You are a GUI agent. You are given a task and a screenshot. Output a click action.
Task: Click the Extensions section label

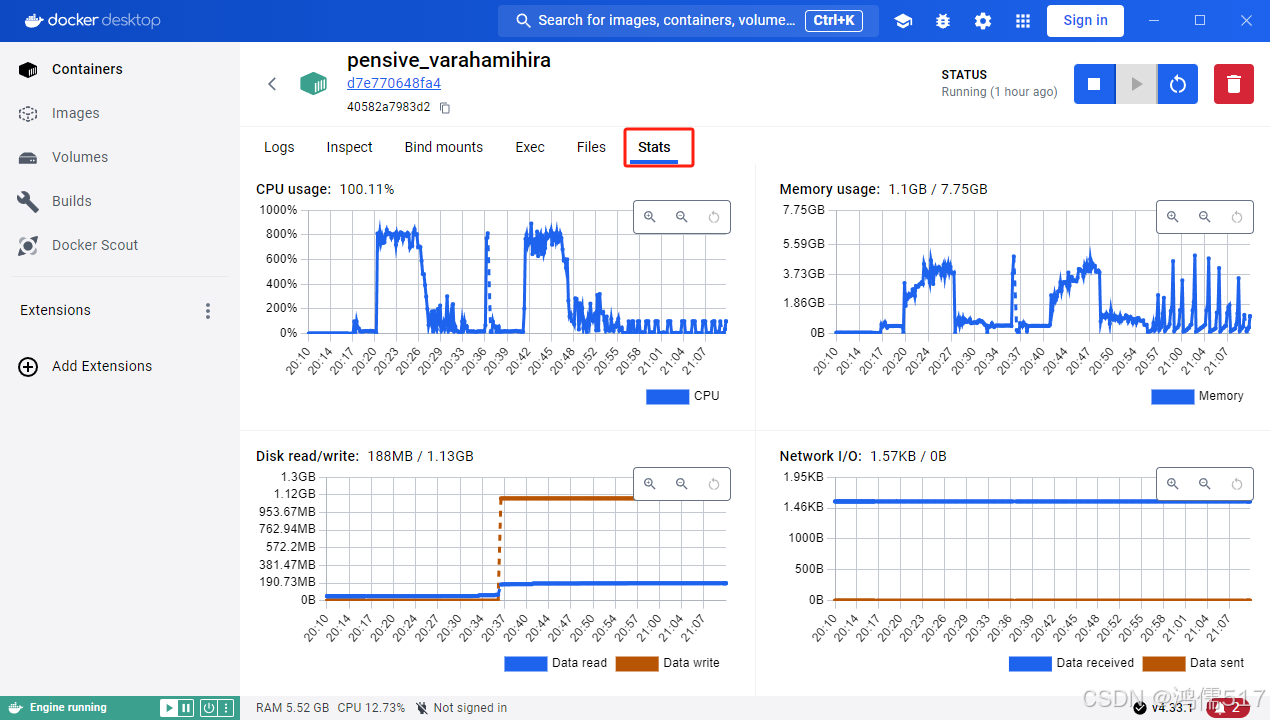click(x=55, y=311)
